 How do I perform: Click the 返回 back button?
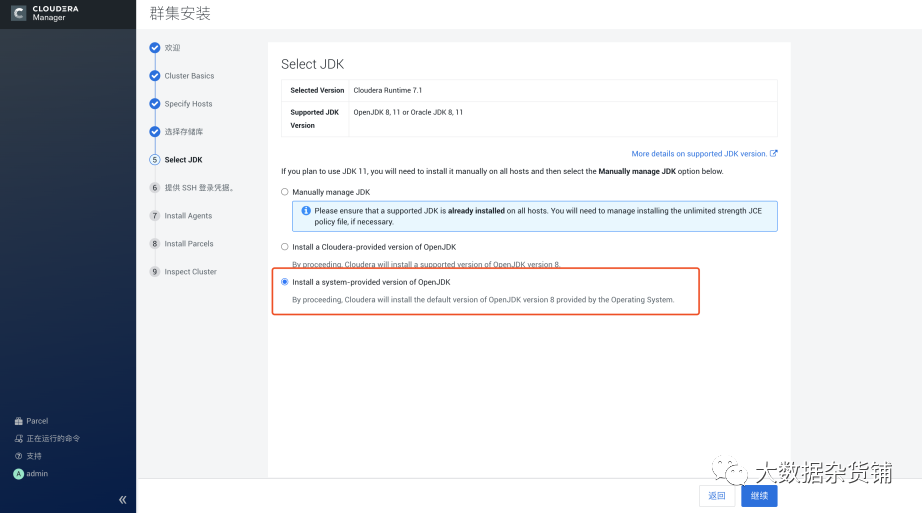[x=717, y=496]
